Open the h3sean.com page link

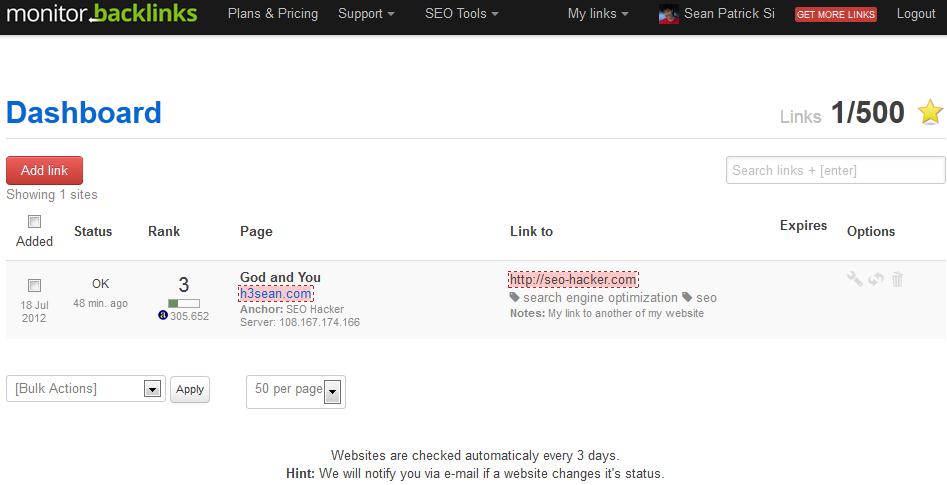coord(275,293)
